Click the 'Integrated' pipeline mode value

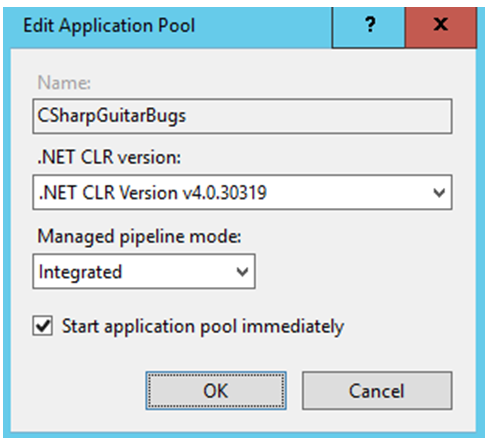coord(80,272)
